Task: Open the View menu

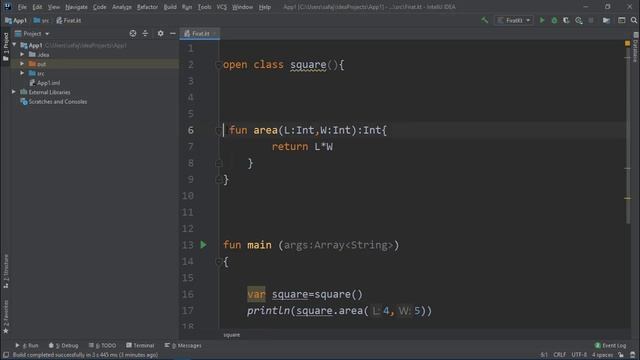Action: (x=53, y=7)
